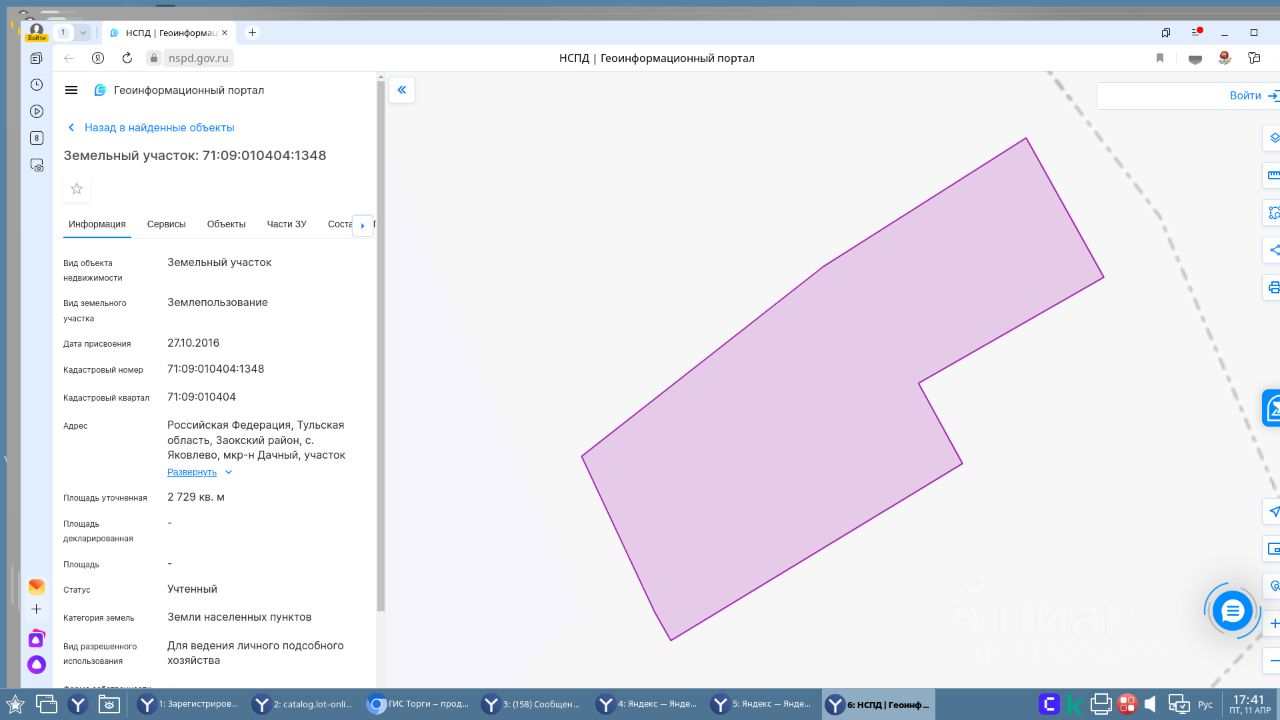
Task: Click the share map icon
Action: 1274,250
